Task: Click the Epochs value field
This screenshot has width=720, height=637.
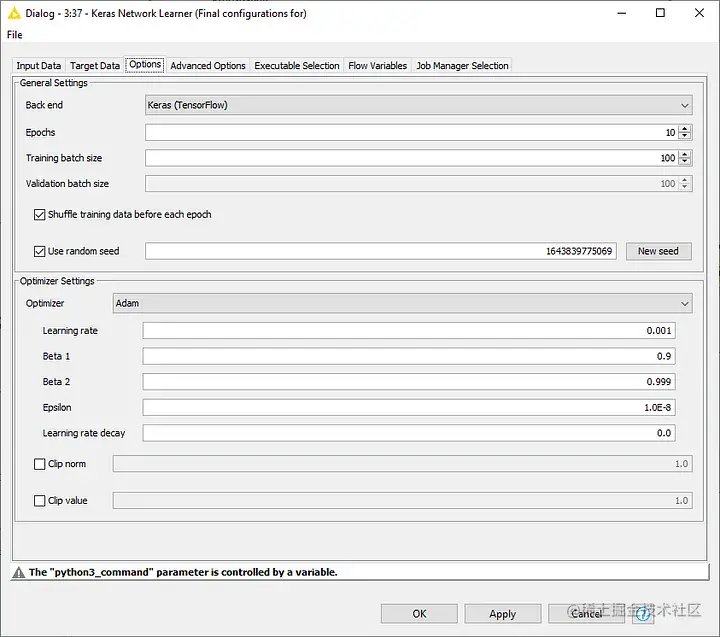Action: 411,133
